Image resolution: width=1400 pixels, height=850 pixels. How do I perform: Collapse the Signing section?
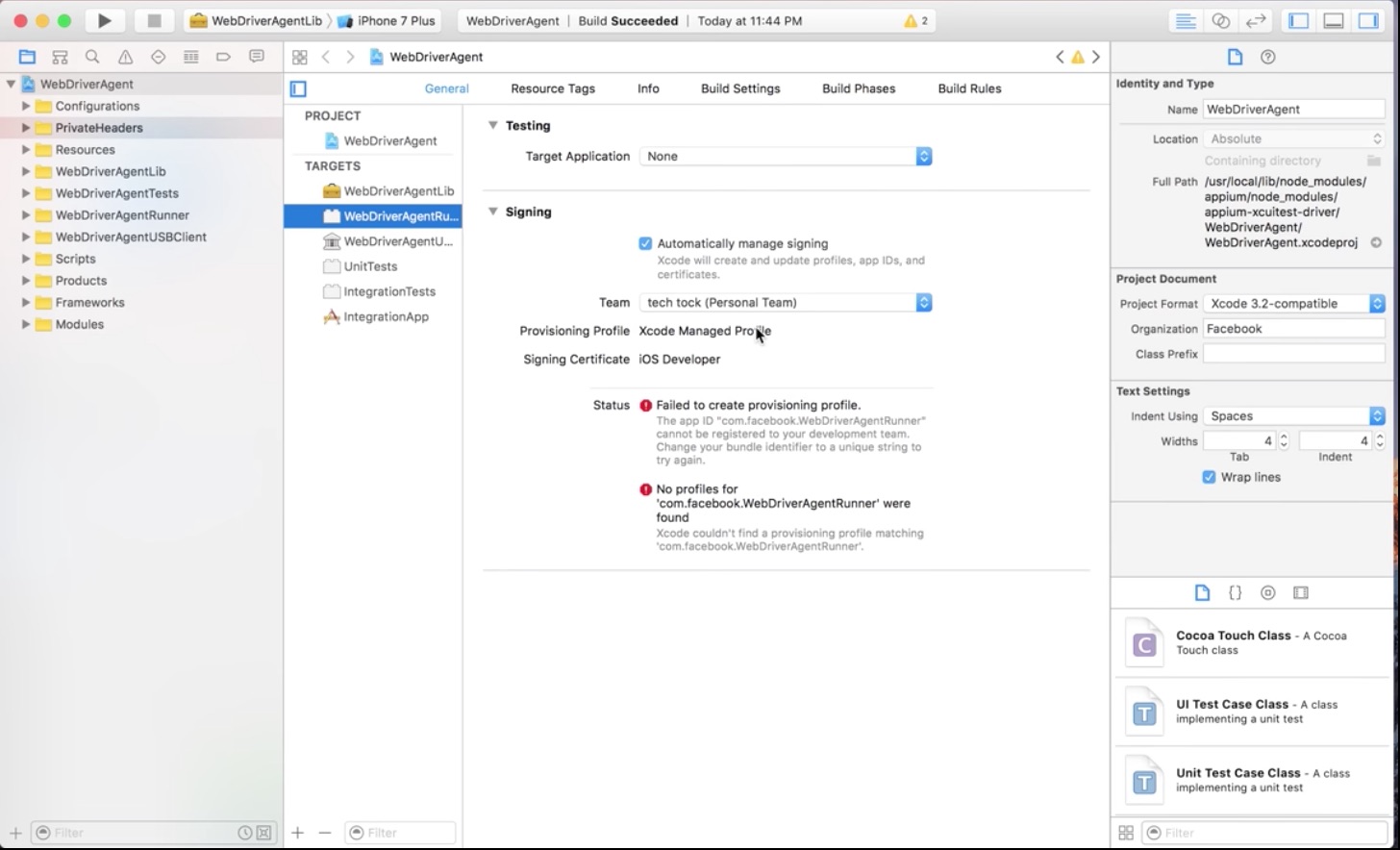[x=492, y=212]
